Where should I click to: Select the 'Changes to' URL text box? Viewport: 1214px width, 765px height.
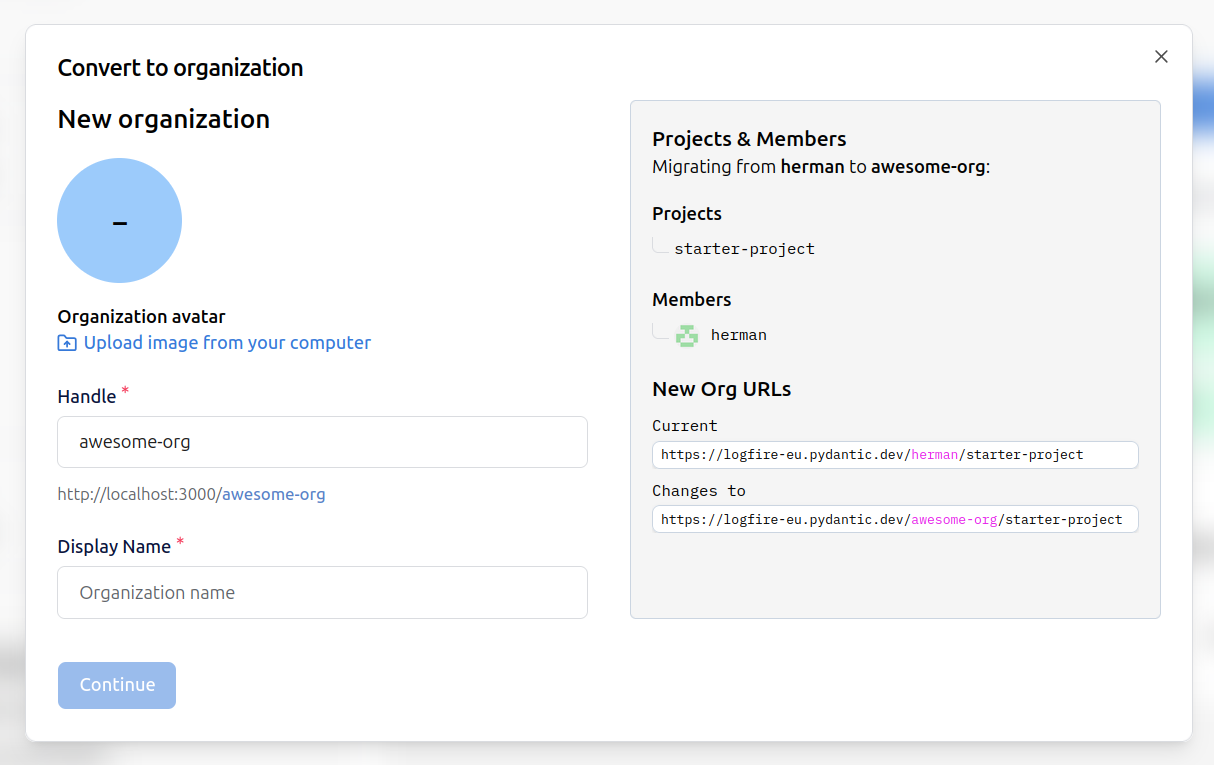pos(895,519)
